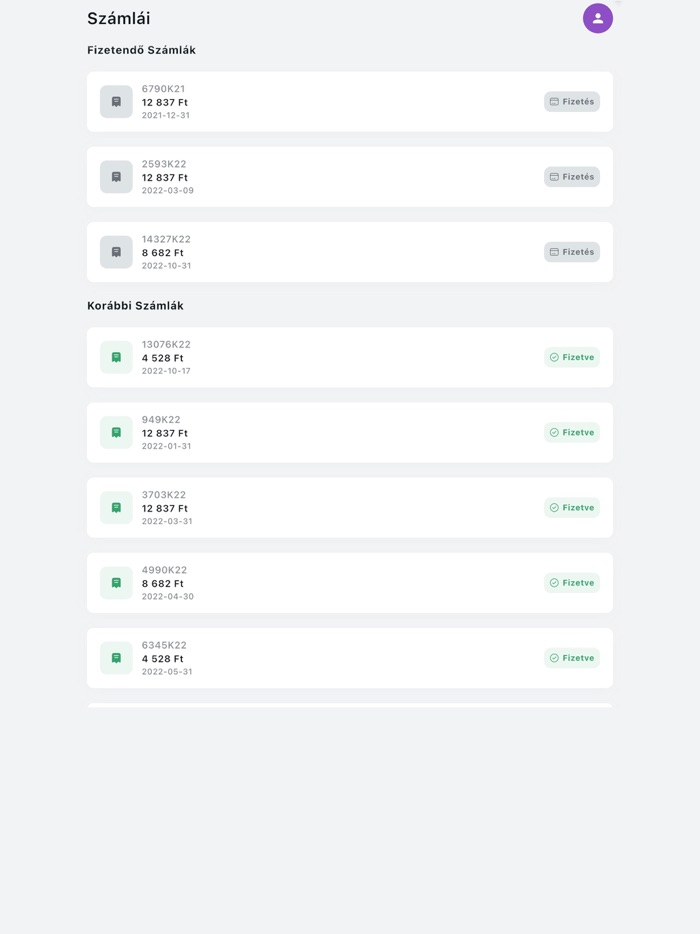
Task: Click Fizetve badge for invoice 4990K22
Action: [571, 583]
